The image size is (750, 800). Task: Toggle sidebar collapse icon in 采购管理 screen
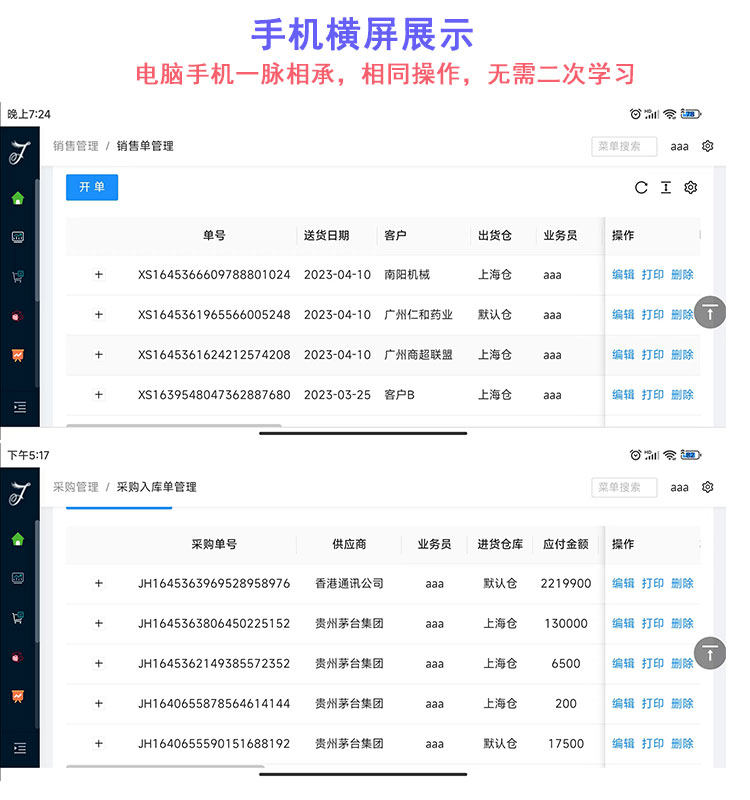(x=20, y=748)
